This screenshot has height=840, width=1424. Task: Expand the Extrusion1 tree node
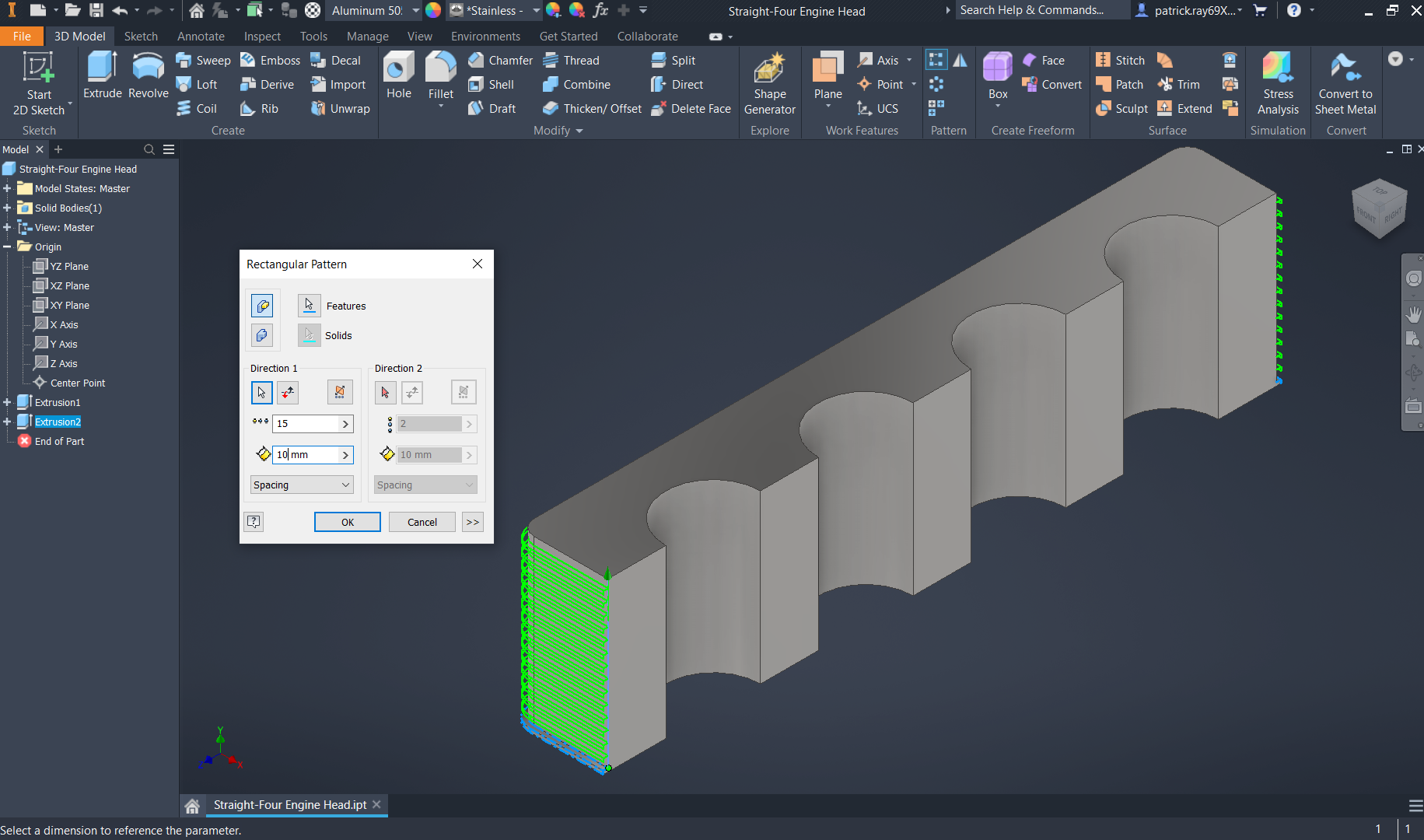coord(7,402)
